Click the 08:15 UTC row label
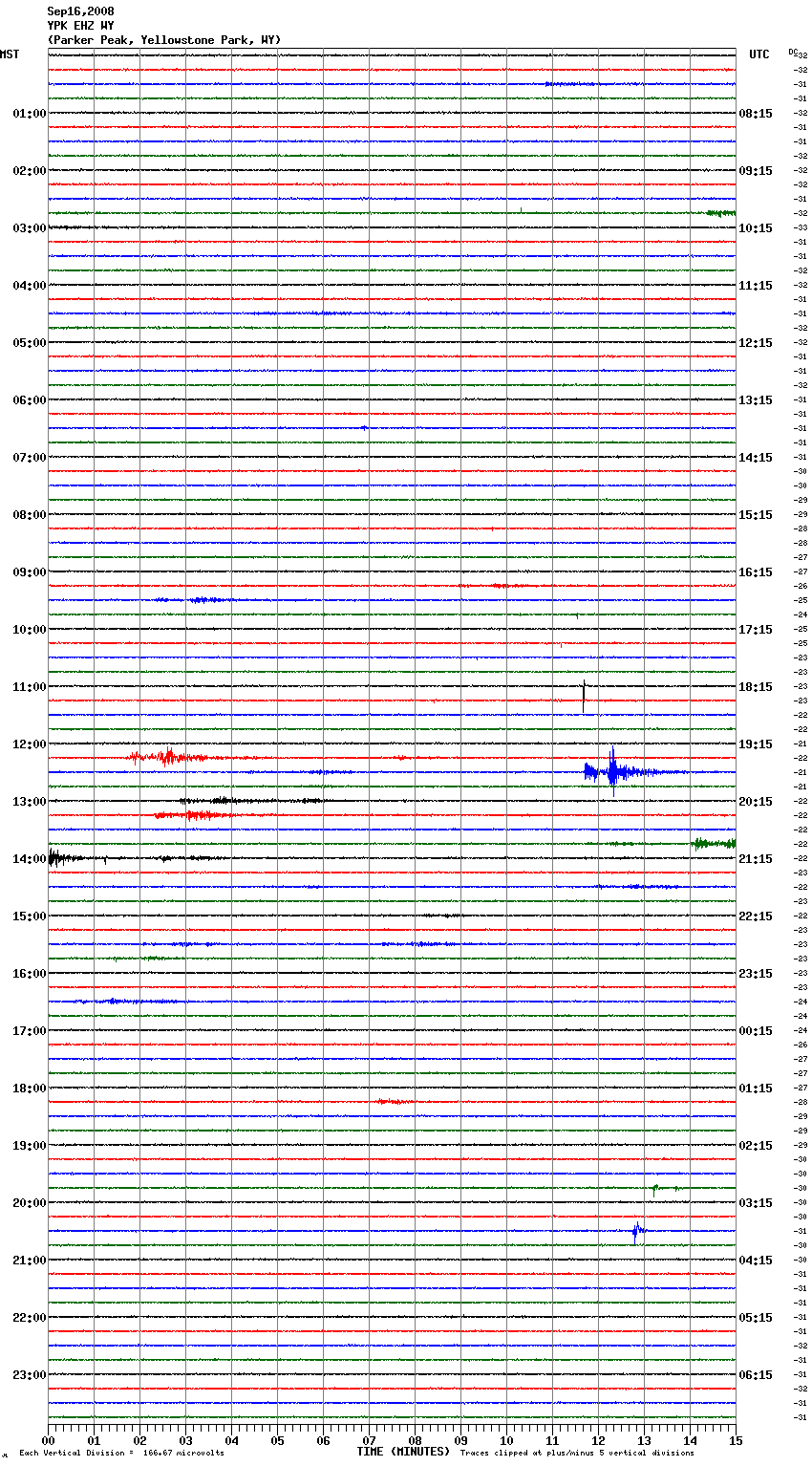 756,114
